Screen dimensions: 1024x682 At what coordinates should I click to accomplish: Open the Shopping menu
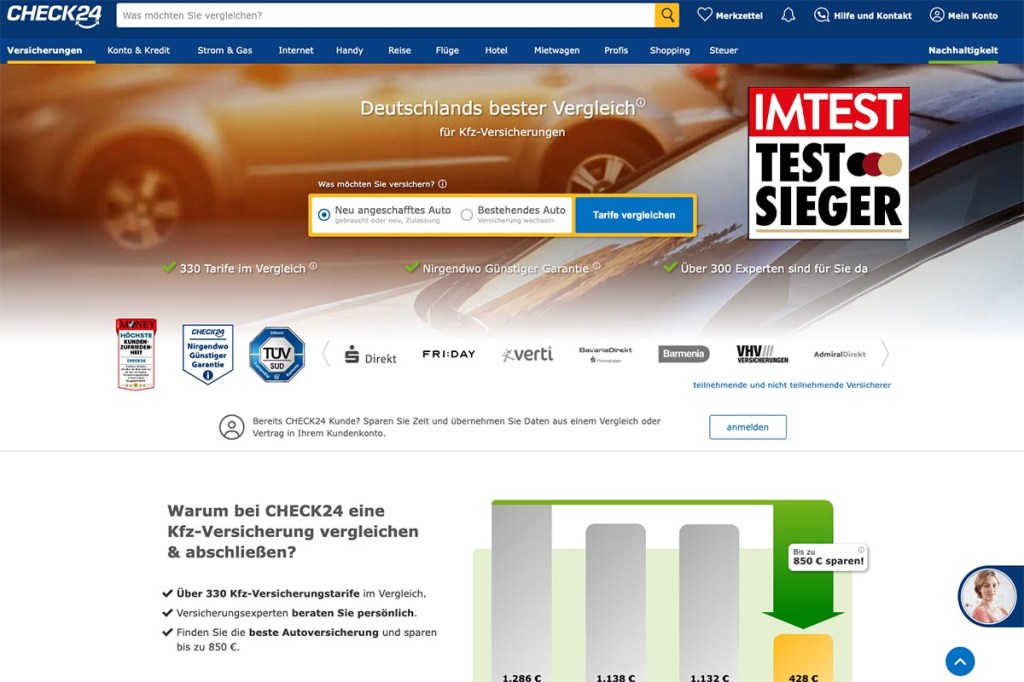[x=670, y=50]
